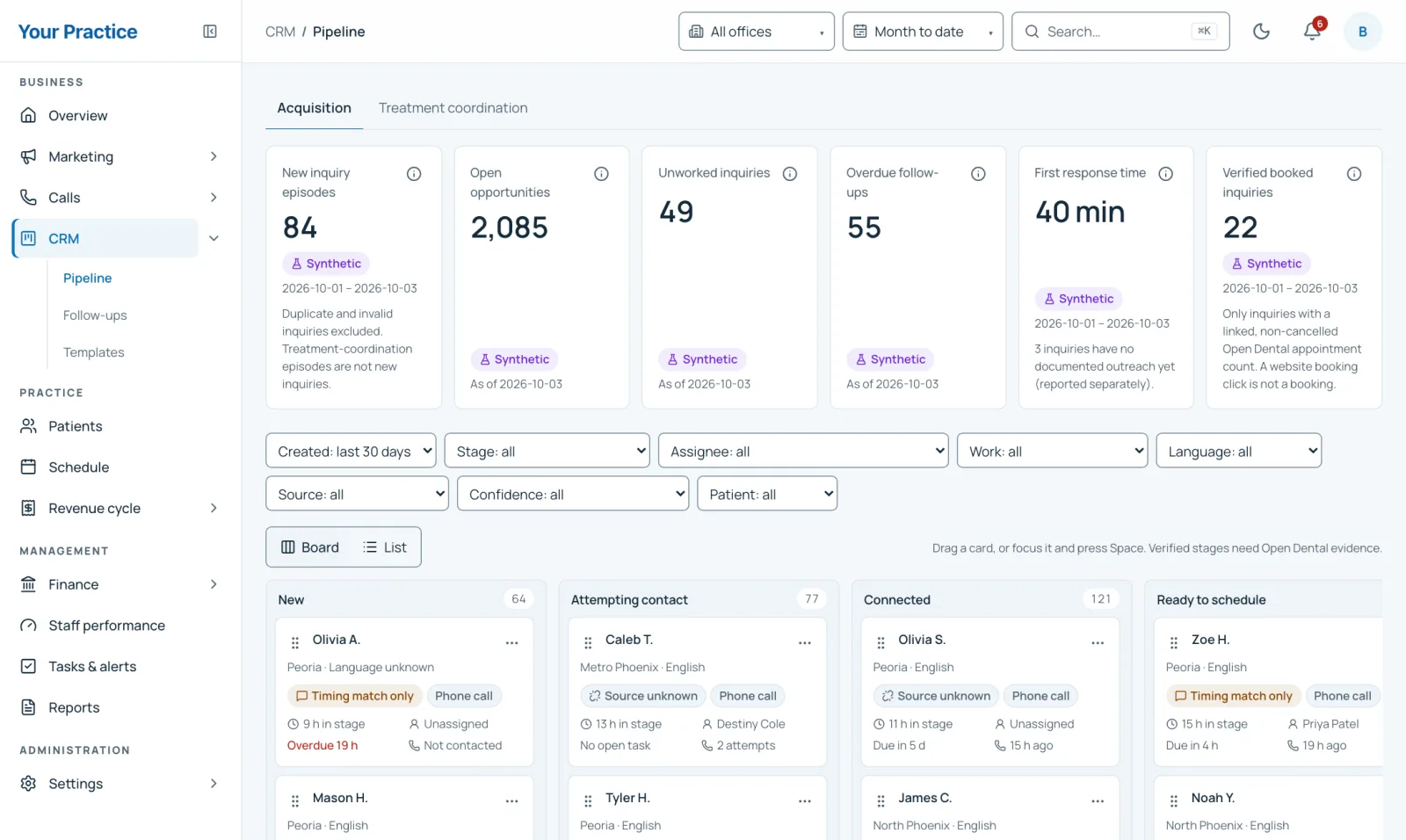Open more options on Olivia S. card
Viewport: 1406px width, 840px height.
[x=1098, y=643]
